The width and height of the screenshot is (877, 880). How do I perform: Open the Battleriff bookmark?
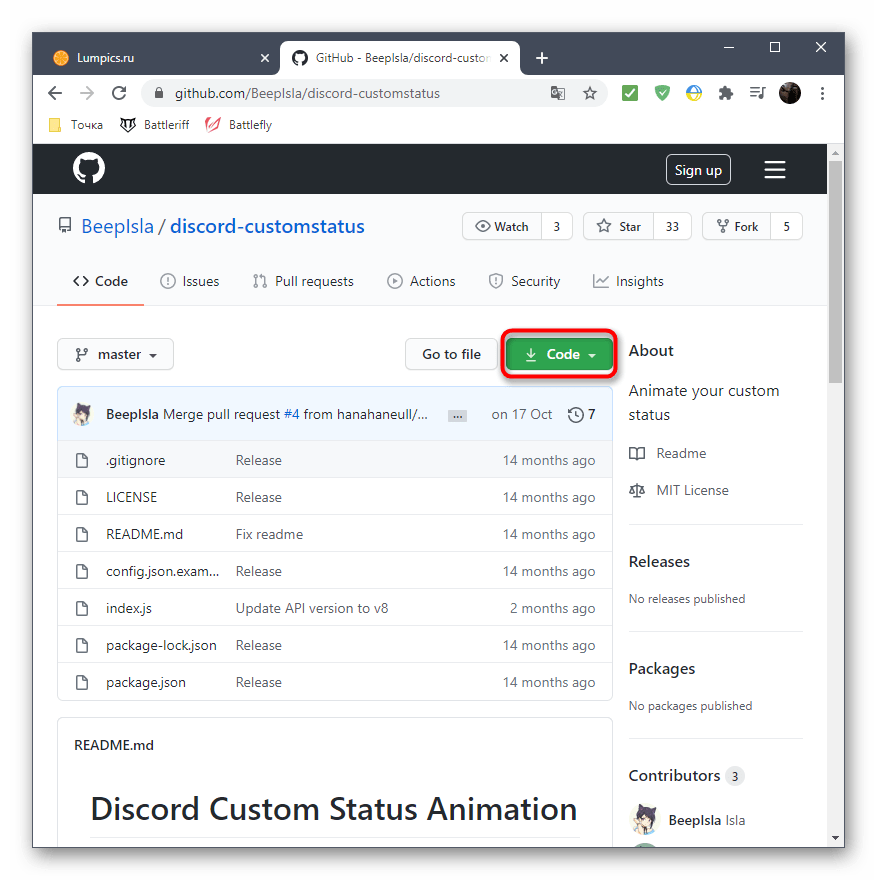(154, 125)
